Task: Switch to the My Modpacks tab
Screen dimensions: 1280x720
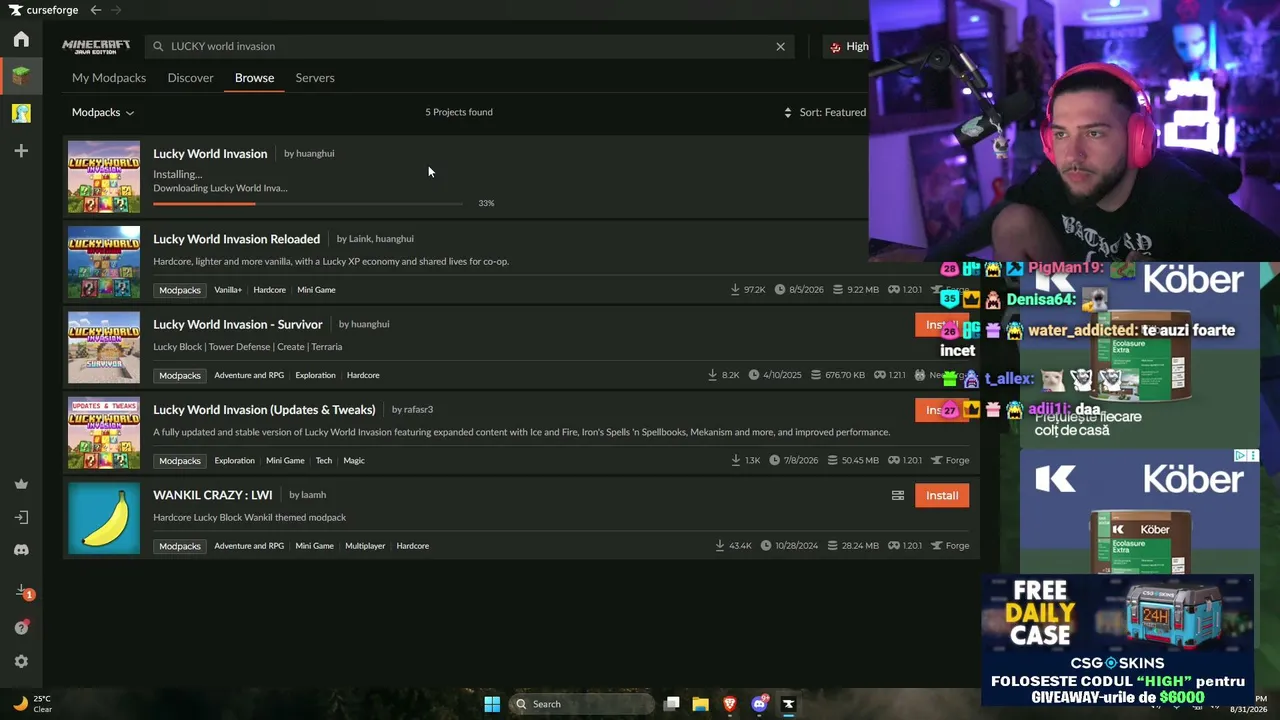Action: pos(109,78)
